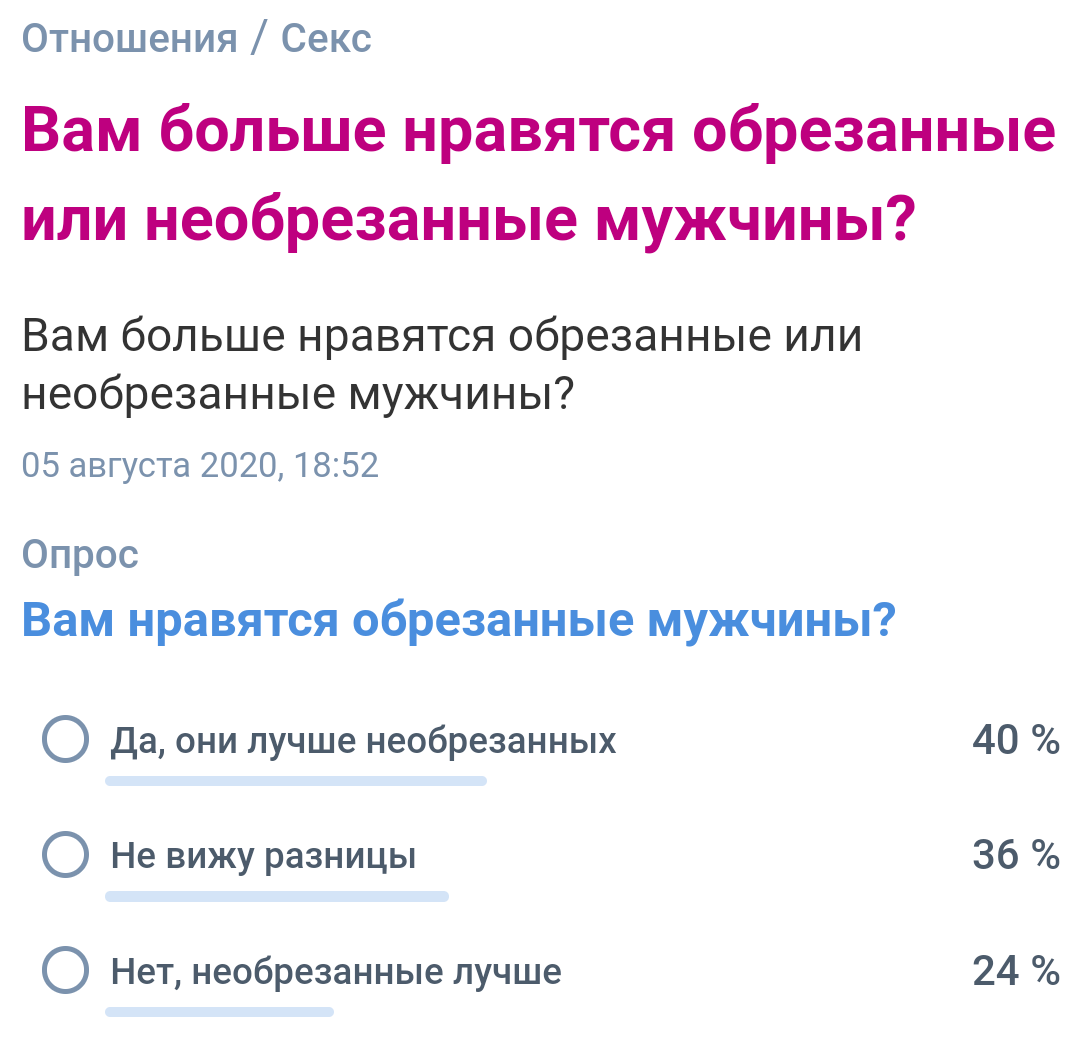The height and width of the screenshot is (1054, 1080).
Task: Select the Не вижу разницы radio button
Action: click(x=65, y=854)
